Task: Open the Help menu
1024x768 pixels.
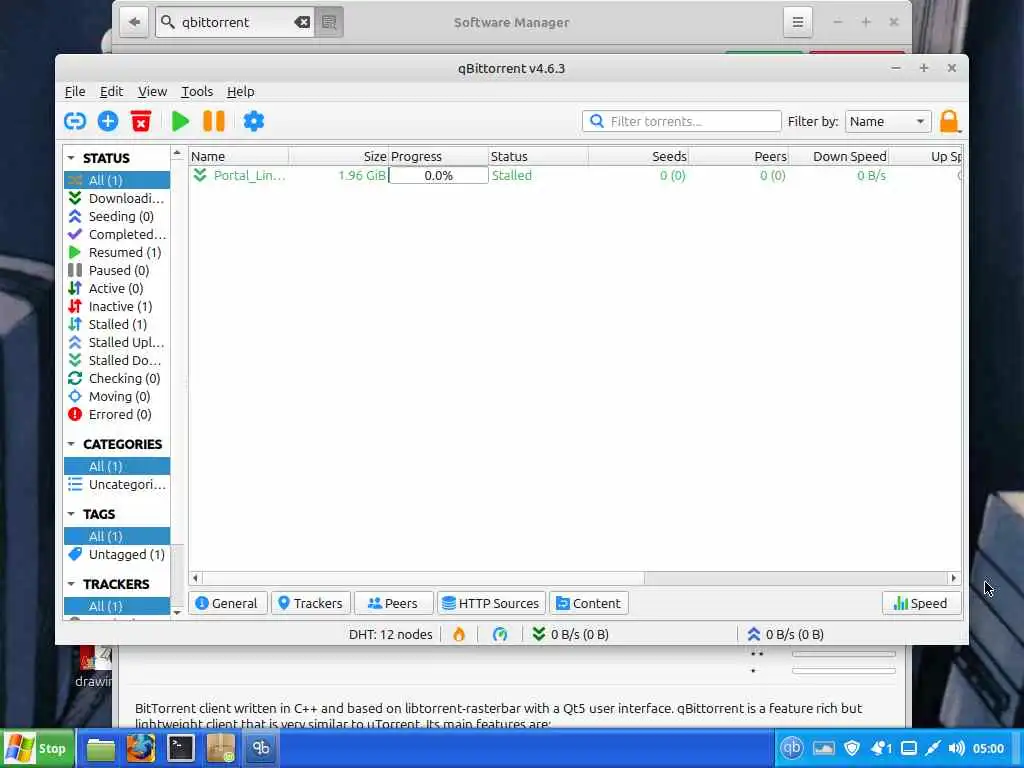Action: point(240,91)
